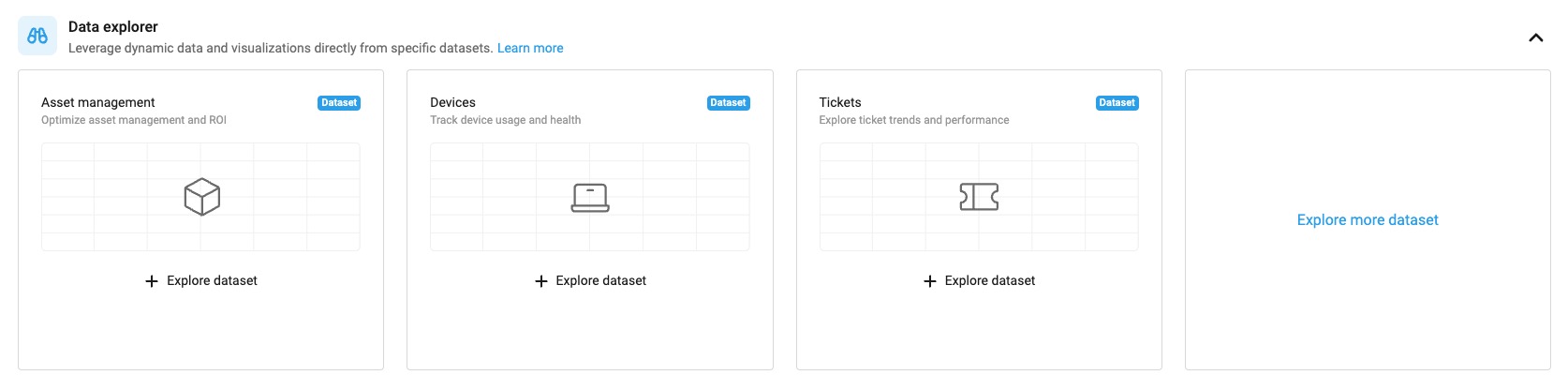Select the Tickets card title
1568x390 pixels.
point(840,102)
